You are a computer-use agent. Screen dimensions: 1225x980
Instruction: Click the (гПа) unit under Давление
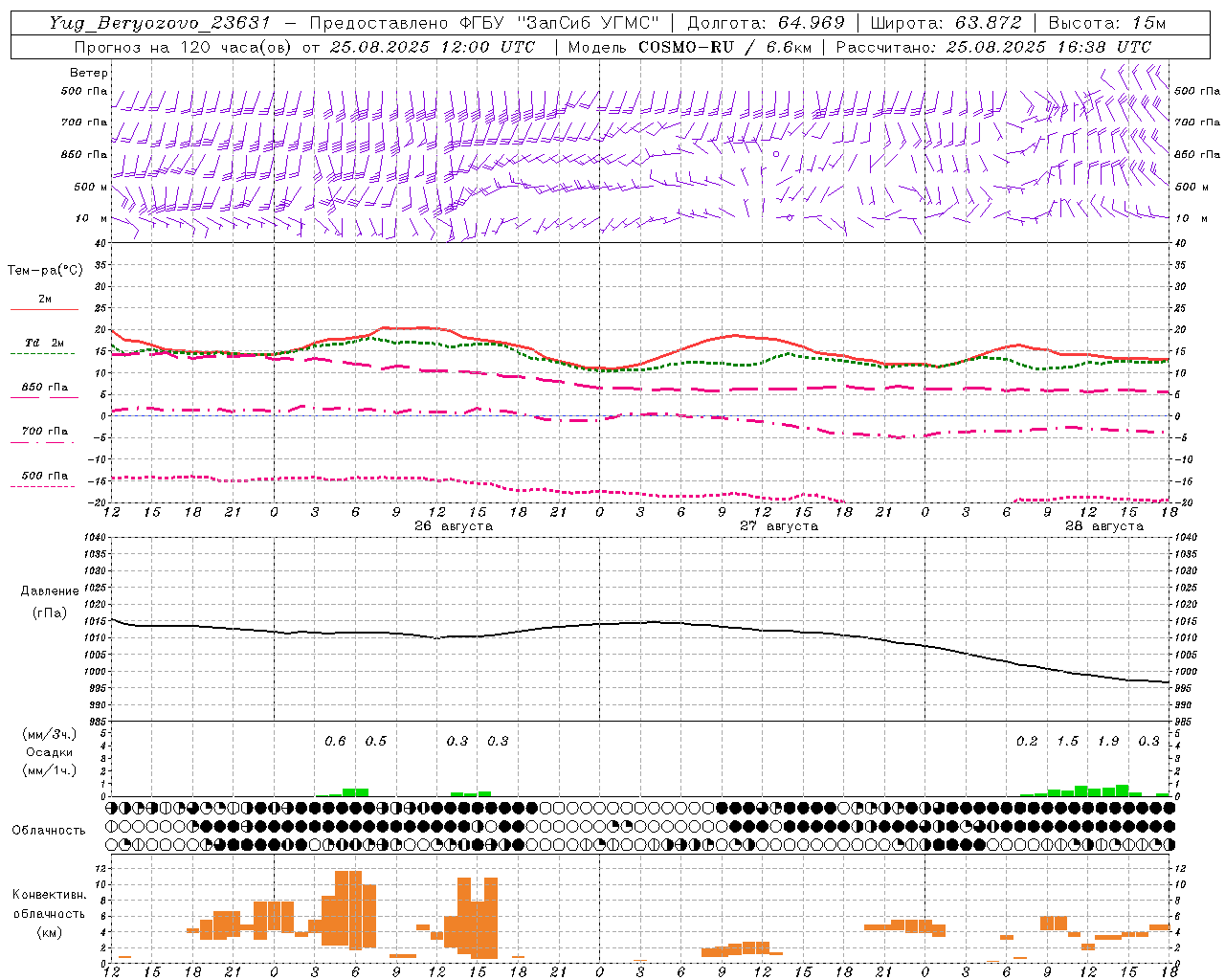pos(50,612)
